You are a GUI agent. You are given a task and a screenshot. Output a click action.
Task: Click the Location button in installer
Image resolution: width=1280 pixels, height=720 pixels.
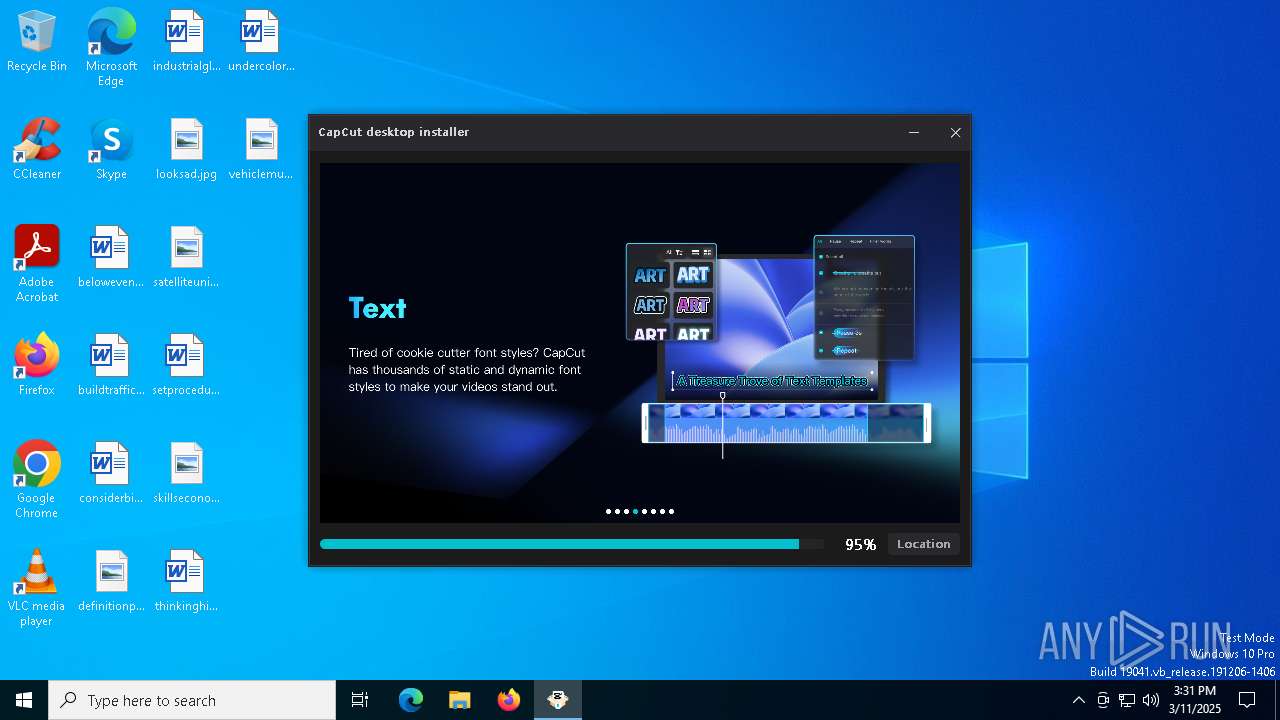tap(923, 544)
